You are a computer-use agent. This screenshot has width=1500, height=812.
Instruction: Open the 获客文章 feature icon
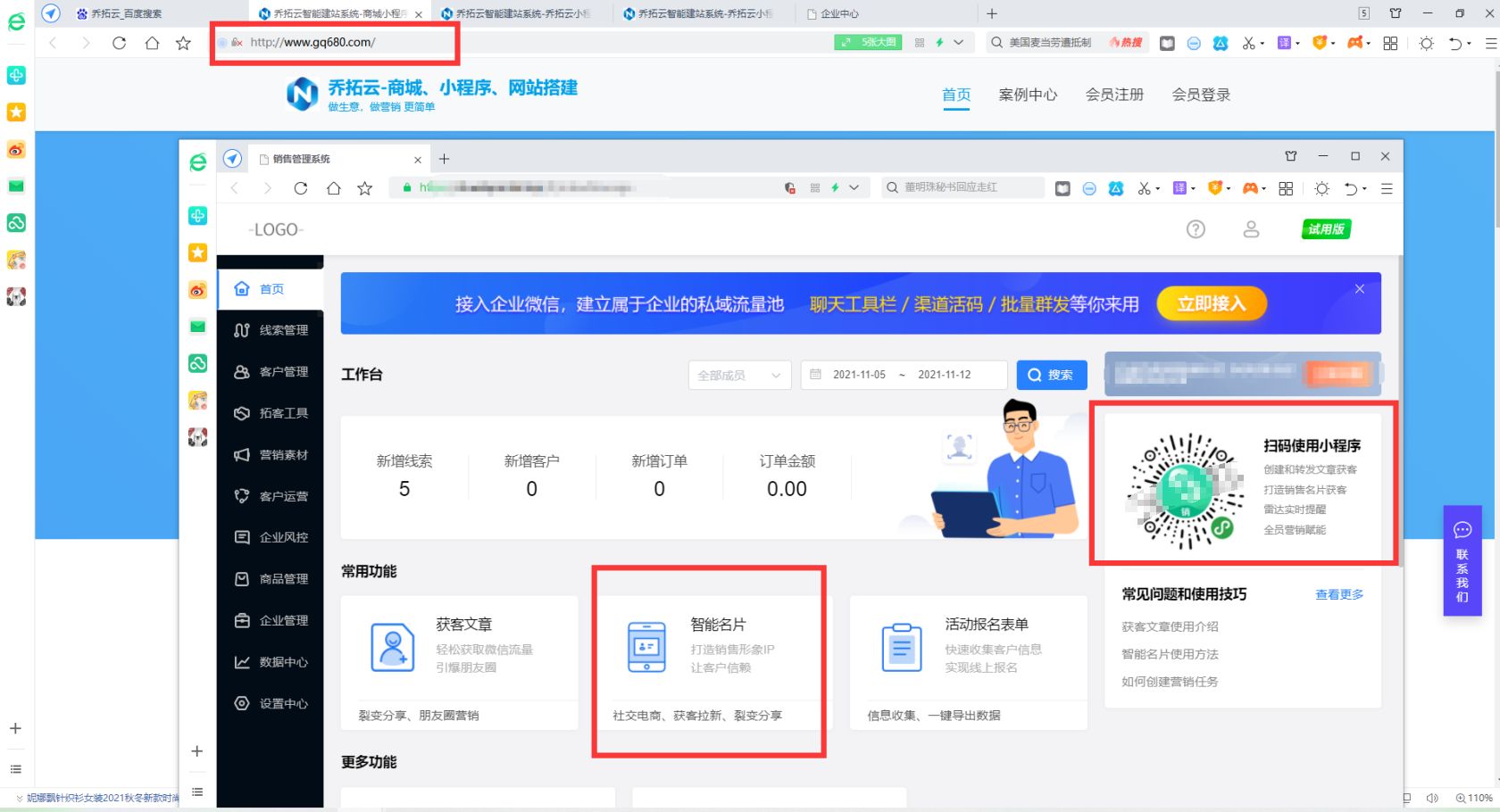393,648
